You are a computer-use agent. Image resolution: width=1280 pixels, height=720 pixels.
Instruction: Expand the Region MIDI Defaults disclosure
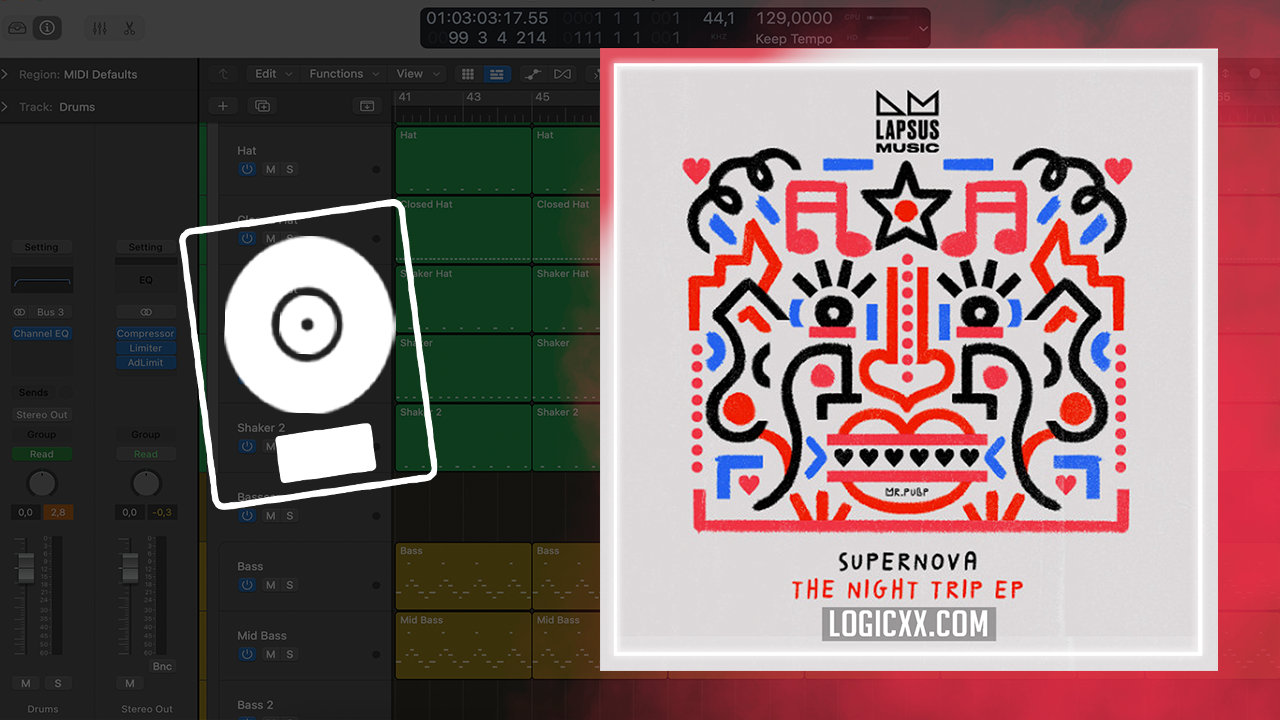click(x=6, y=75)
